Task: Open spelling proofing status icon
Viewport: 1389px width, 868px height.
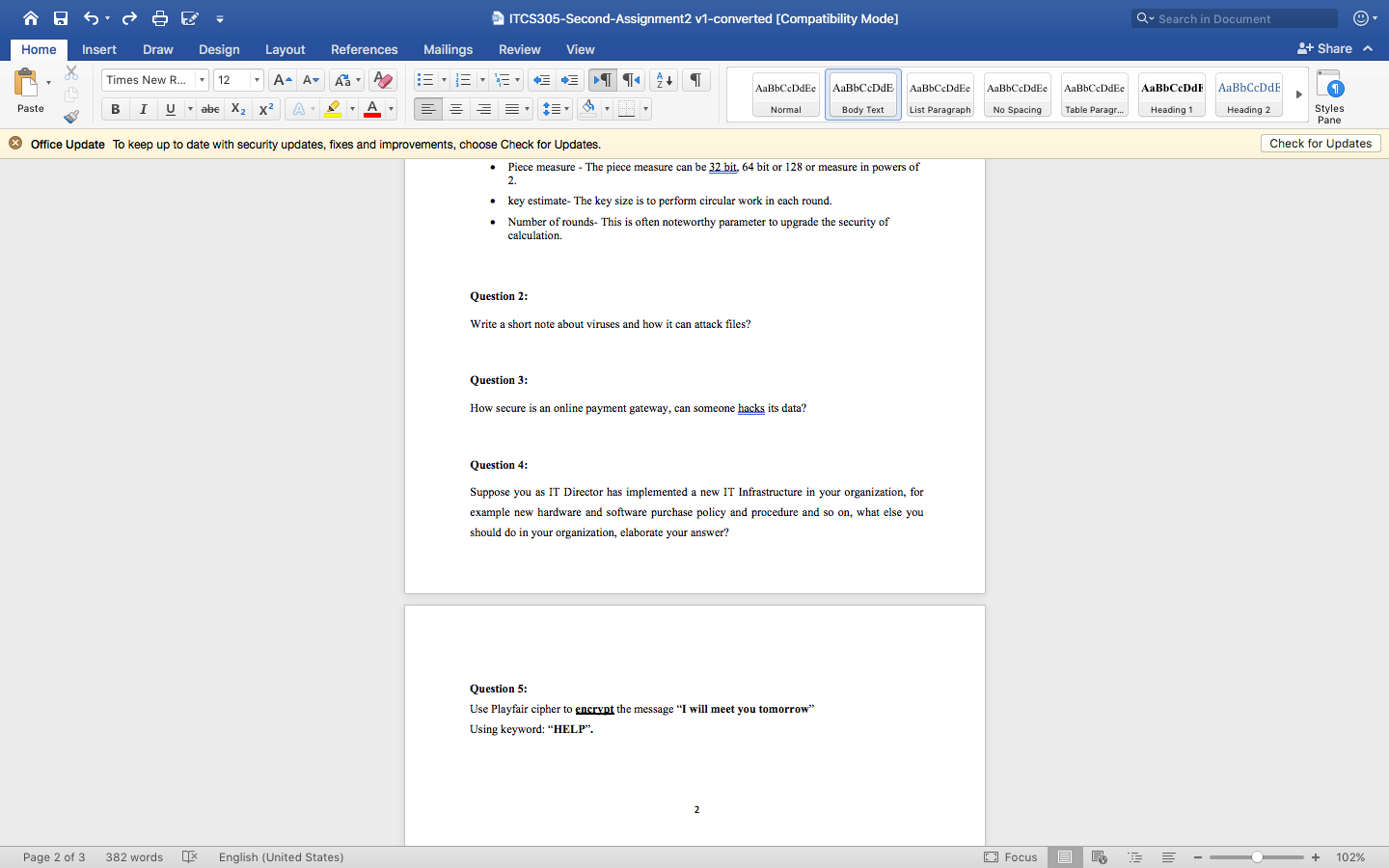Action: [190, 856]
